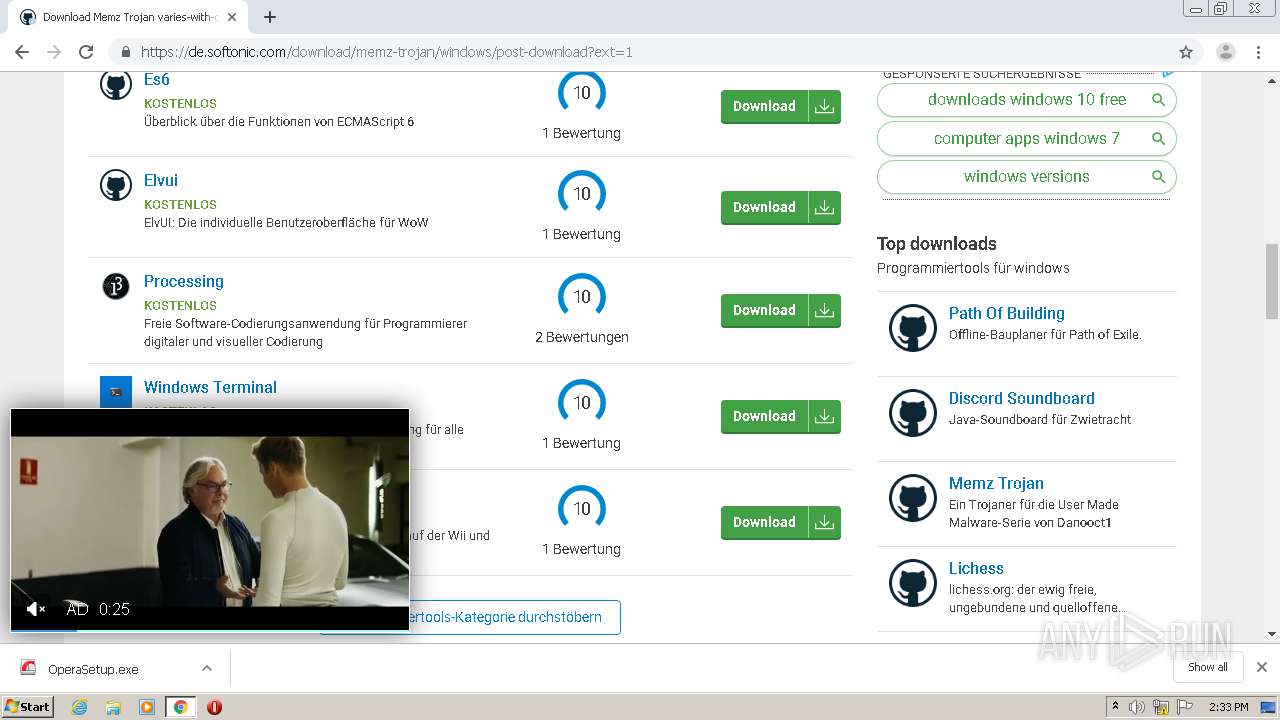Click the Path Of Building GitHub icon
Viewport: 1280px width, 720px height.
tap(913, 328)
